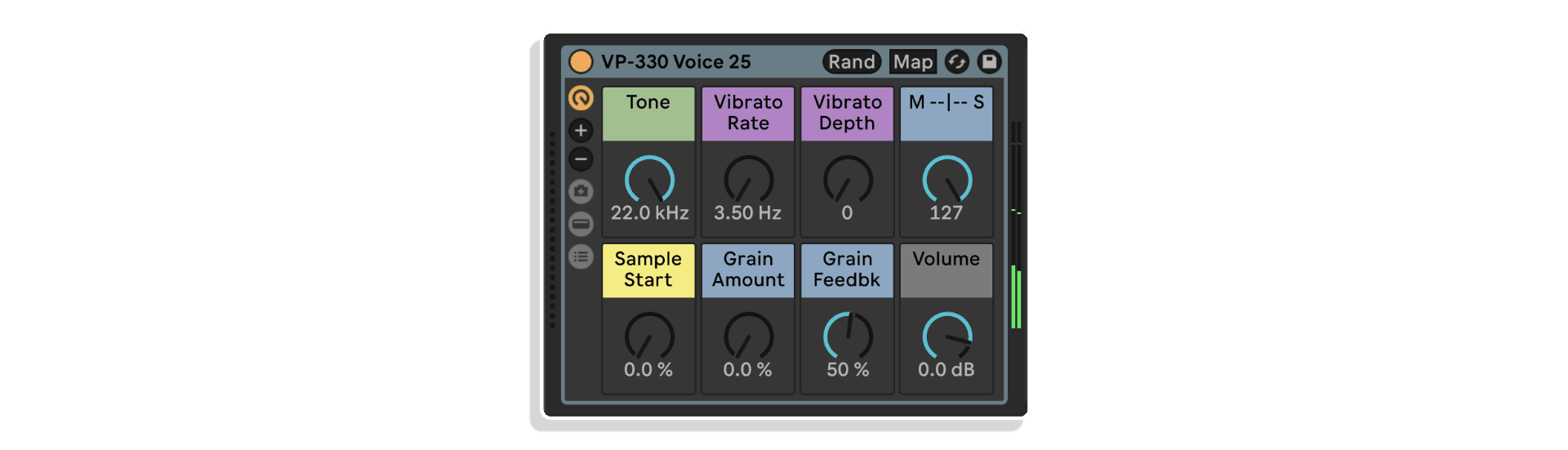
Task: Click the macro variations camera icon
Action: pyautogui.click(x=581, y=191)
